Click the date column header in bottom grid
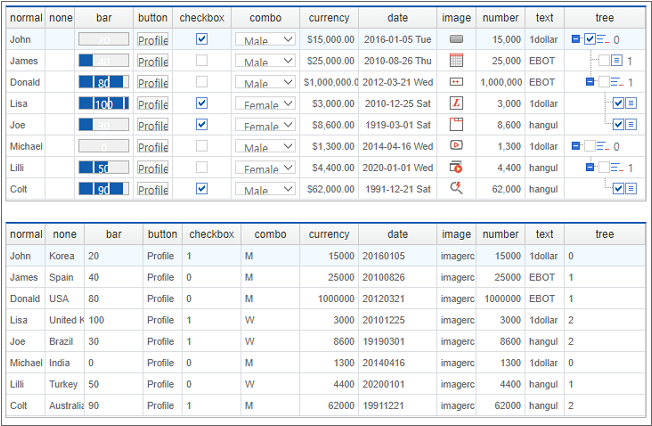 coord(398,234)
